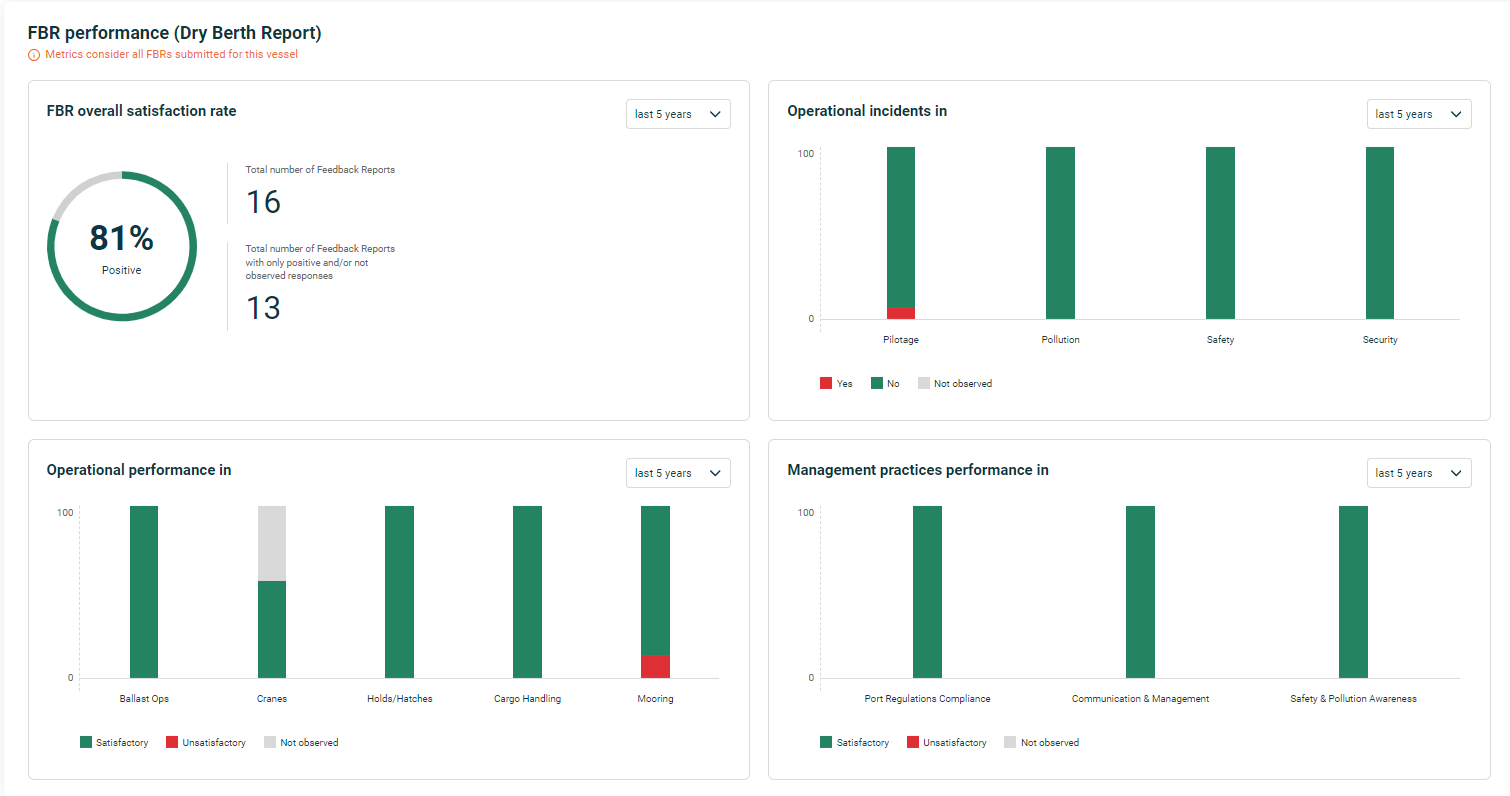Click the red Mooring unsatisfactory bar segment
The width and height of the screenshot is (1510, 796).
pos(655,667)
